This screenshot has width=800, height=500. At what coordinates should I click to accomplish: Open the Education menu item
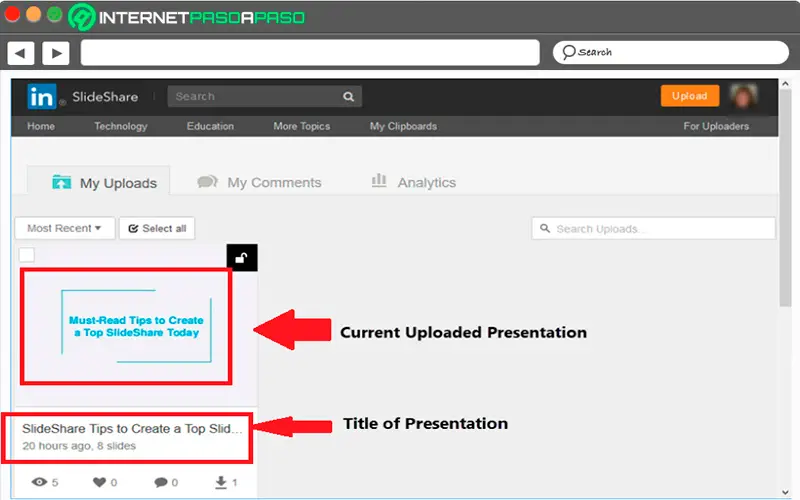click(x=210, y=126)
